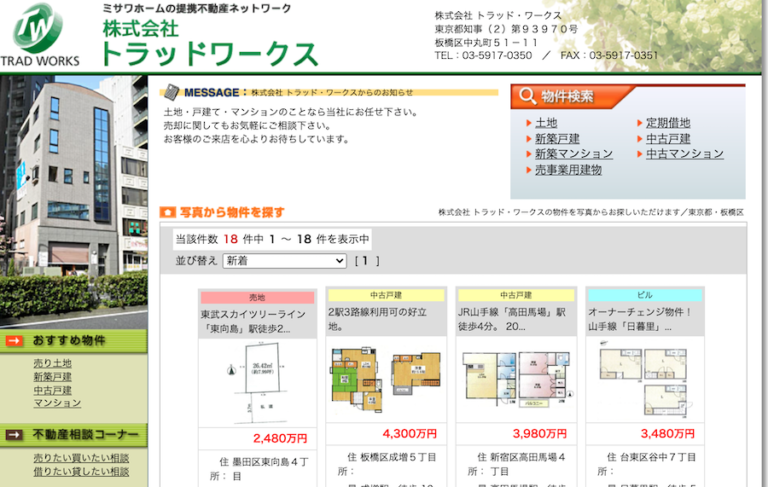
Task: Click the 売地 category label
Action: tap(257, 297)
